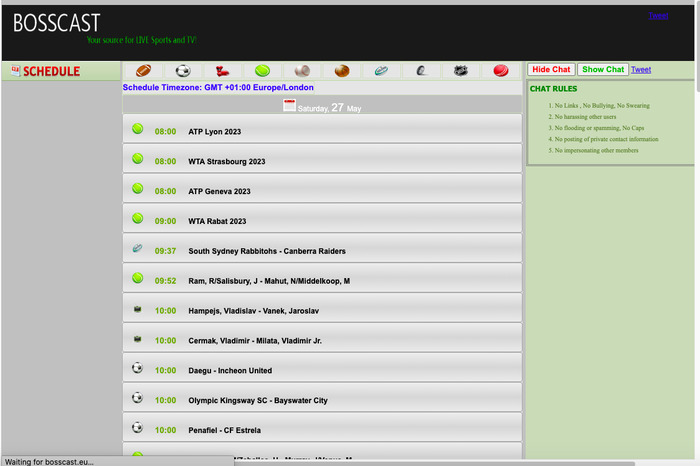Open Hampejs, Vladislav - Vanek, Jaroslav match
700x466 pixels.
tap(322, 308)
